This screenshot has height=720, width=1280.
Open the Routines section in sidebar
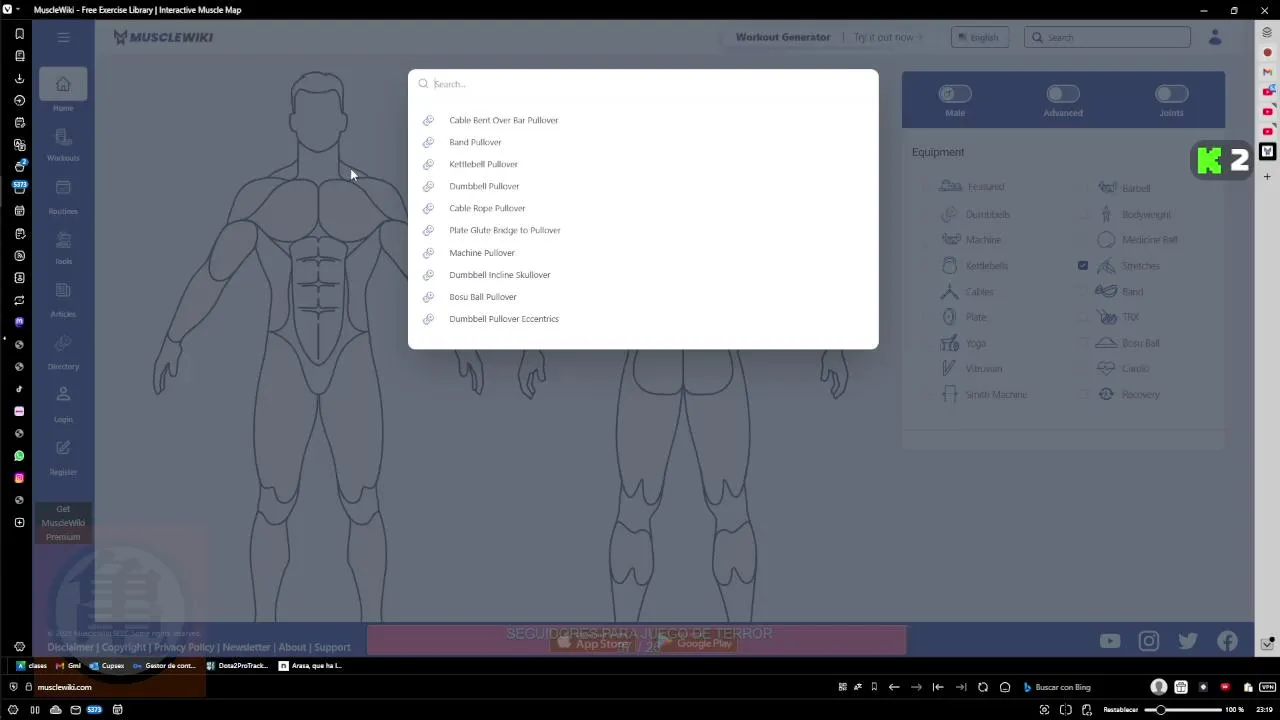pyautogui.click(x=63, y=196)
